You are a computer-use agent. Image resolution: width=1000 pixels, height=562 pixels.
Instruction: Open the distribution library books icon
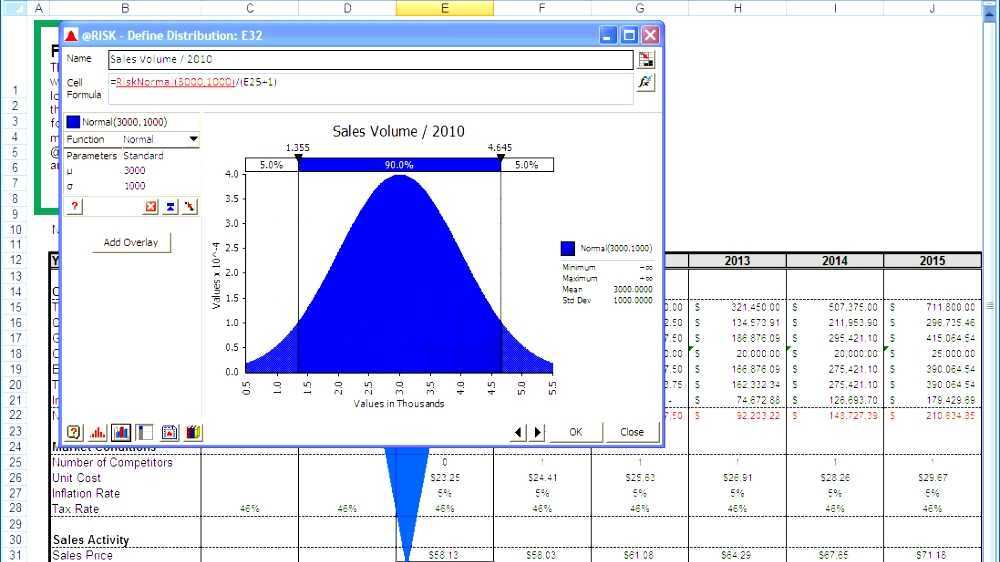click(x=193, y=432)
